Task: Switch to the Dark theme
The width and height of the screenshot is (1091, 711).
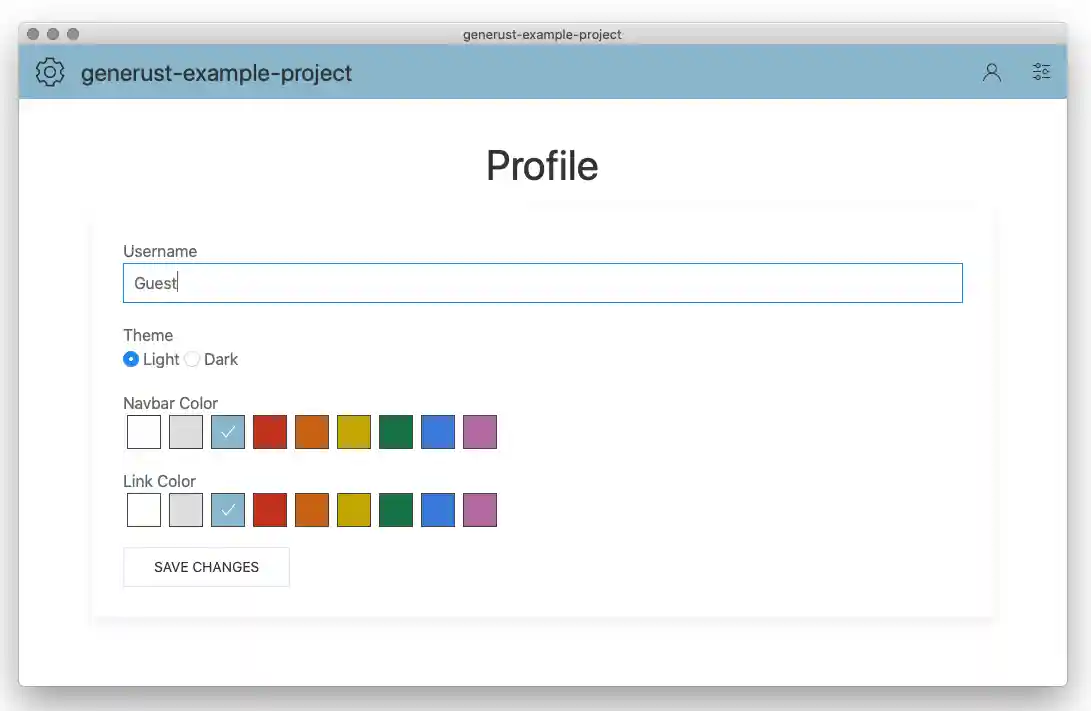Action: pyautogui.click(x=192, y=359)
